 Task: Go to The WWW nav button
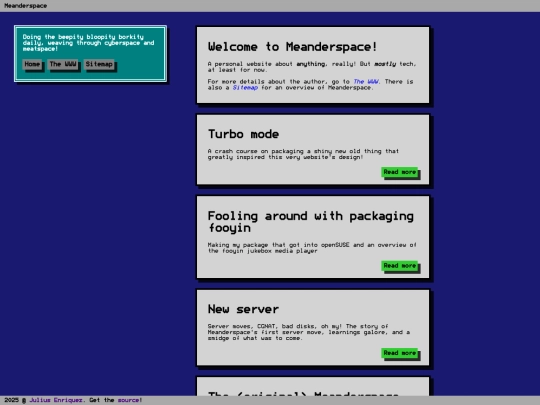click(x=63, y=64)
